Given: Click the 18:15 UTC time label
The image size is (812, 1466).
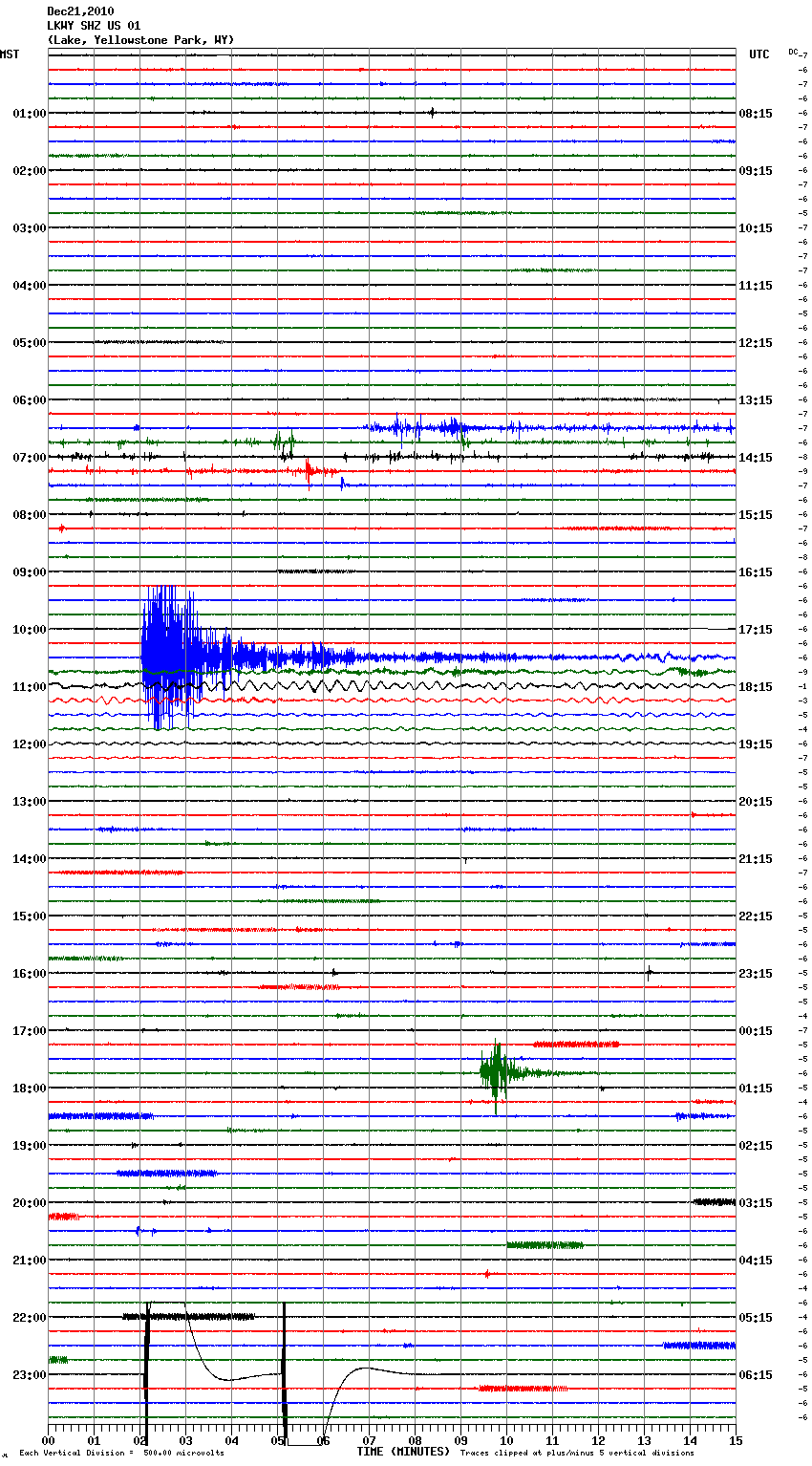Looking at the screenshot, I should 756,687.
